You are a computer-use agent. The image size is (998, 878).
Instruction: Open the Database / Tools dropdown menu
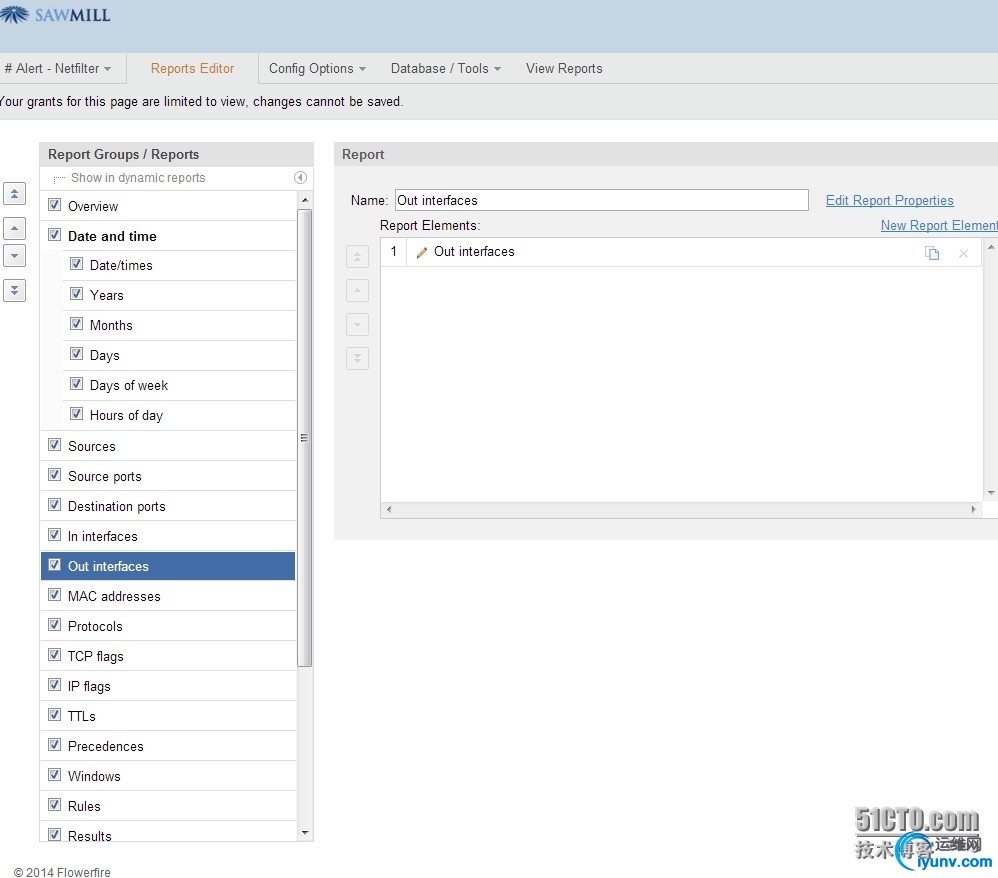(446, 68)
